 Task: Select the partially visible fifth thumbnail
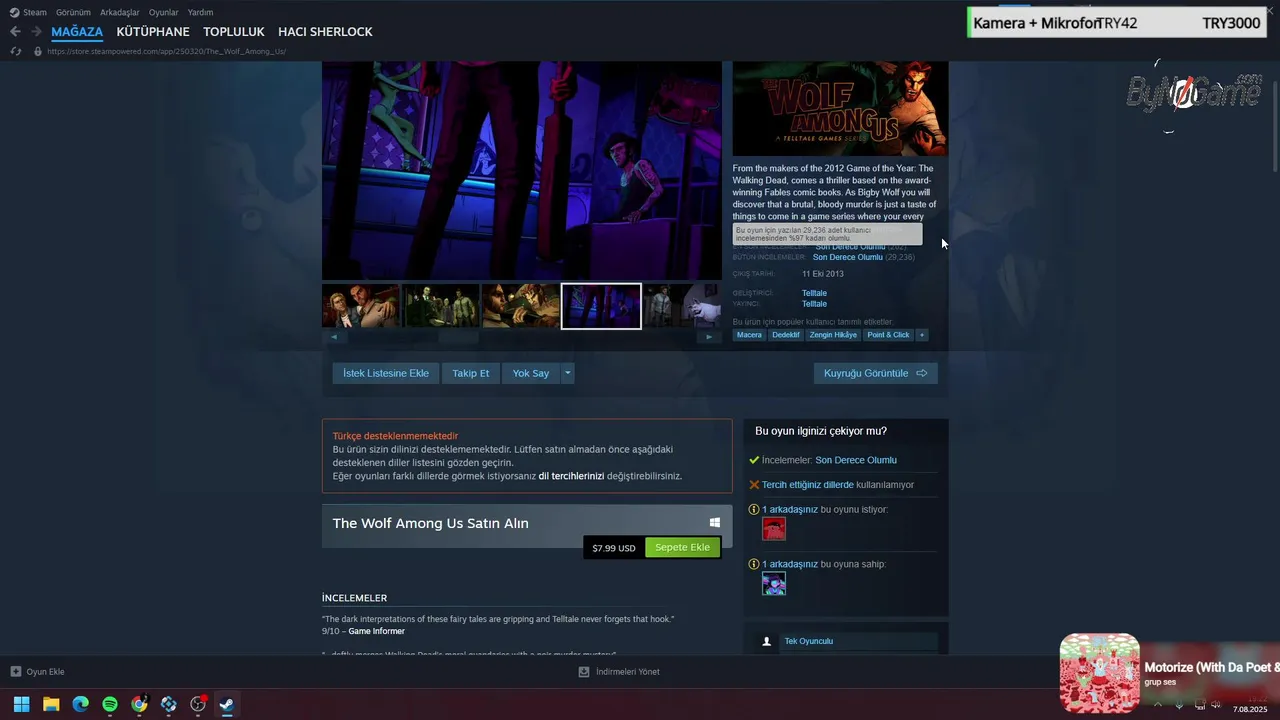[x=682, y=306]
